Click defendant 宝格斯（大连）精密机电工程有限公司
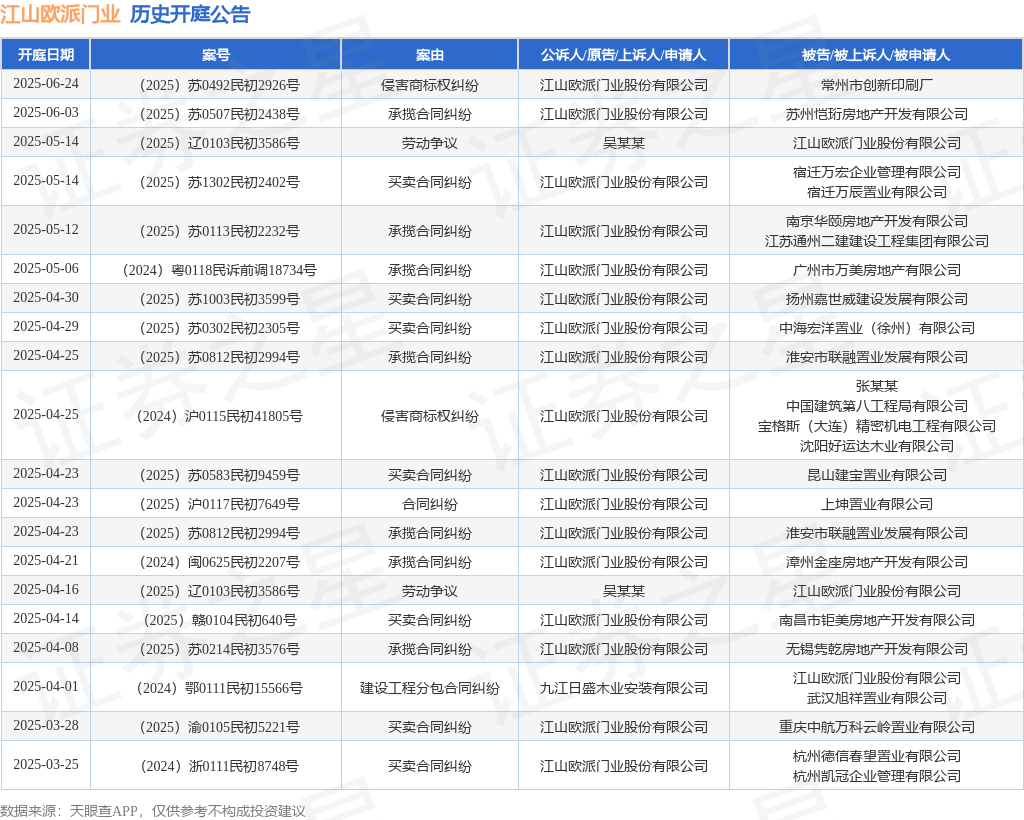Image resolution: width=1024 pixels, height=820 pixels. (x=876, y=426)
